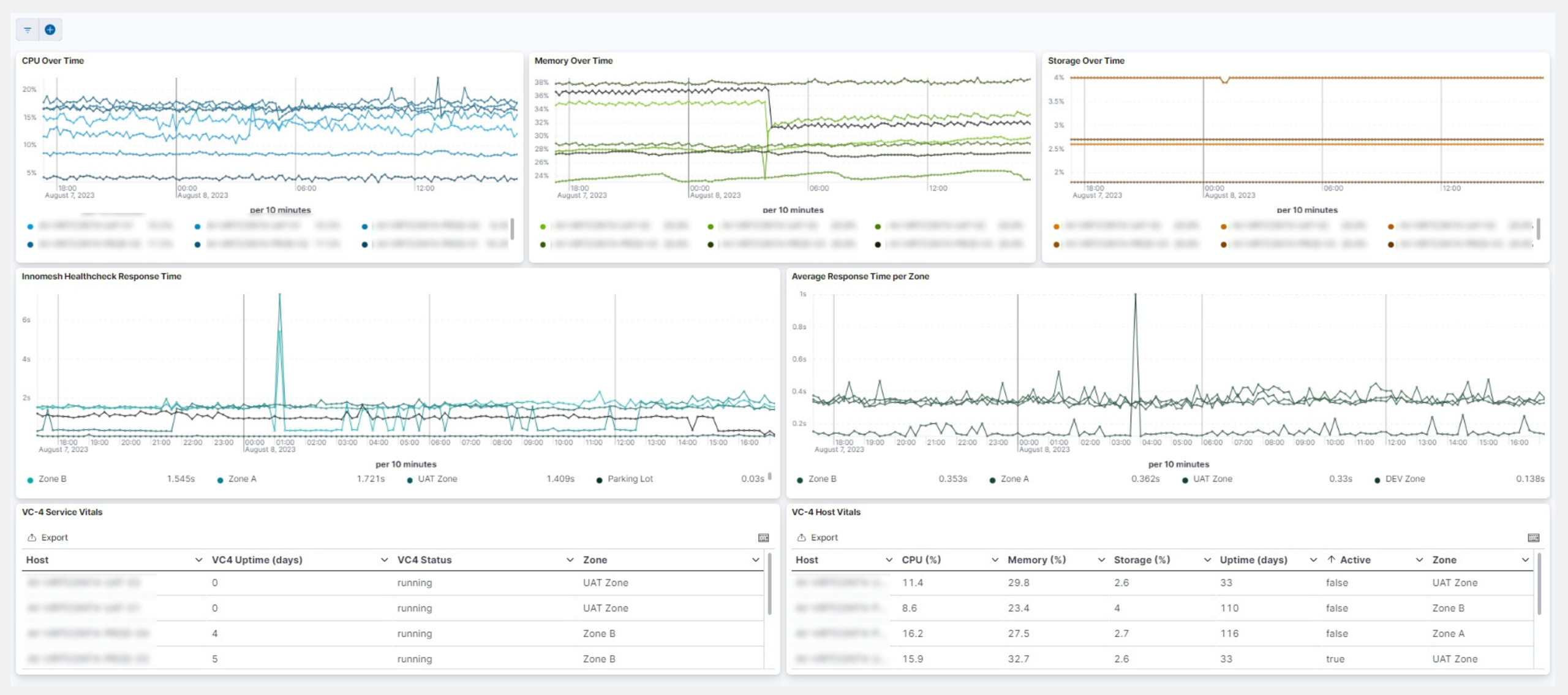The width and height of the screenshot is (1568, 695).
Task: Select the 110 Uptime cell
Action: pyautogui.click(x=1229, y=608)
